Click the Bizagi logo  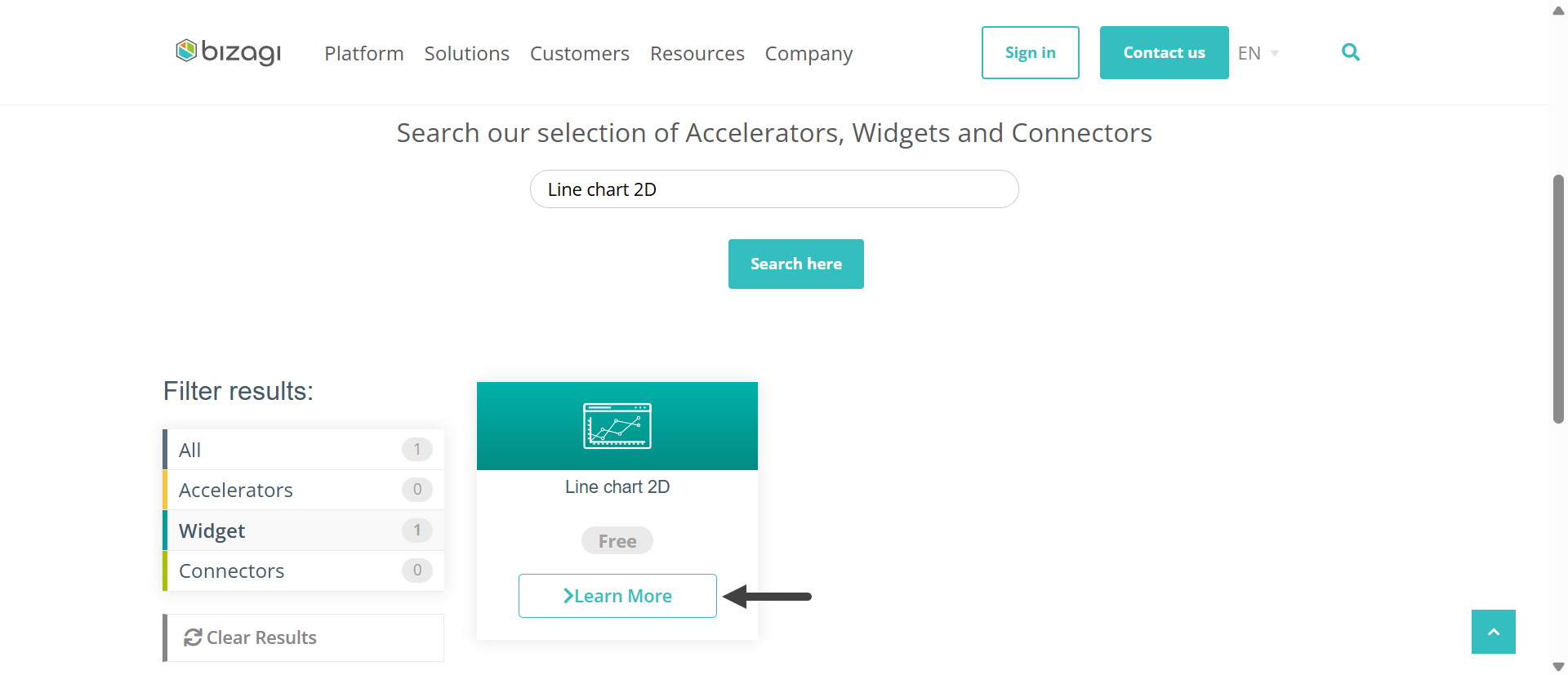tap(229, 52)
